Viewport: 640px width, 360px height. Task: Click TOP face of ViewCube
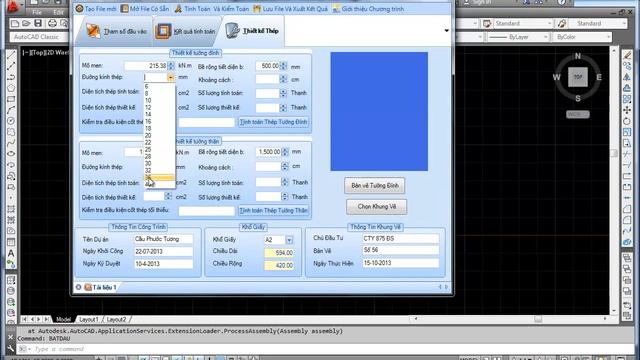click(578, 77)
